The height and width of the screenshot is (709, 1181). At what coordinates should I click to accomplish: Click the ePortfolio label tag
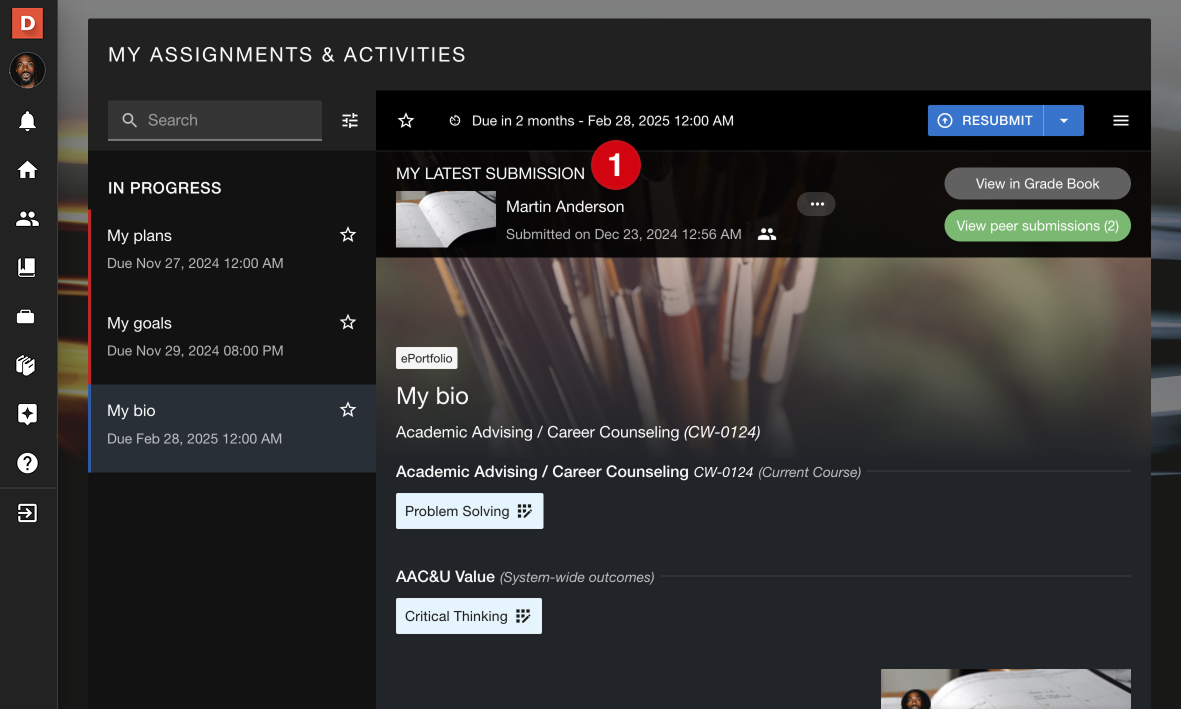tap(426, 358)
